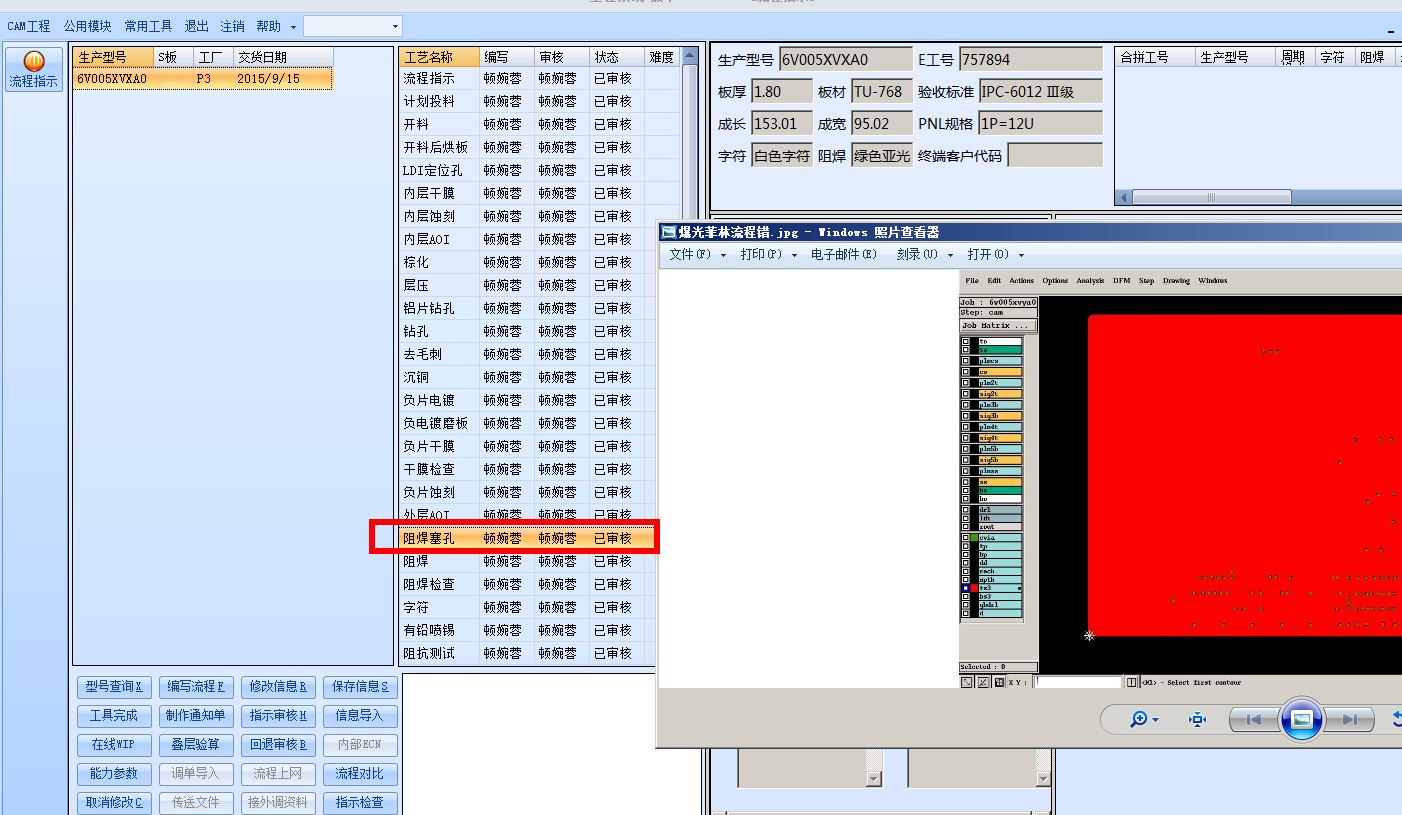1402x815 pixels.
Task: Click 能力参数 button
Action: coord(114,773)
